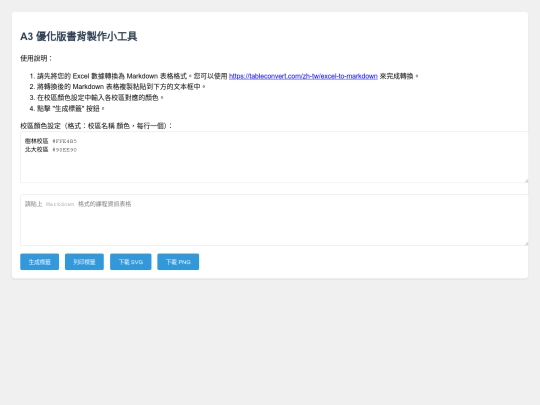Image resolution: width=540 pixels, height=405 pixels.
Task: Click the 校區顏色設定 format label
Action: pyautogui.click(x=96, y=126)
